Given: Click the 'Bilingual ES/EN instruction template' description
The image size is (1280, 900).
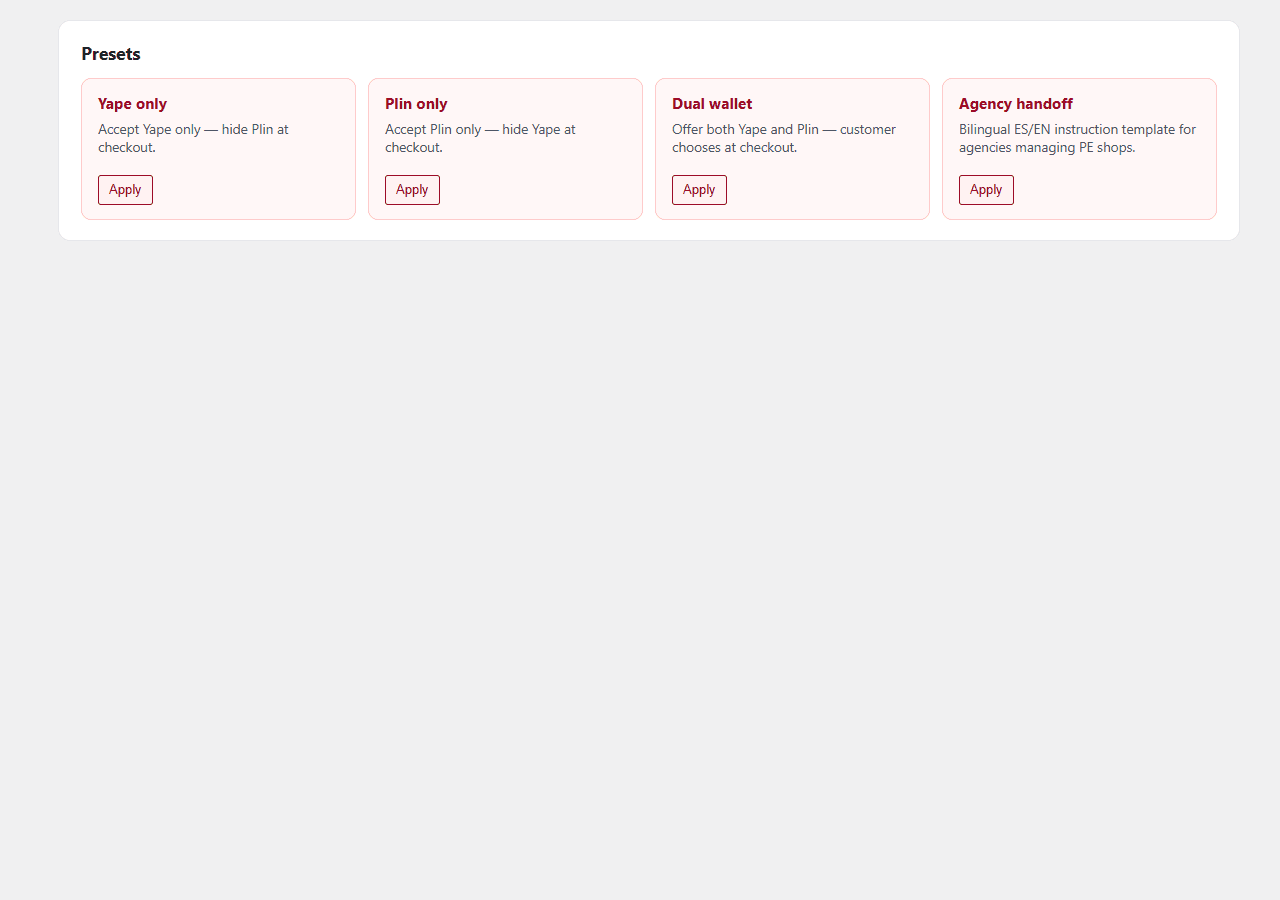Looking at the screenshot, I should point(1077,138).
